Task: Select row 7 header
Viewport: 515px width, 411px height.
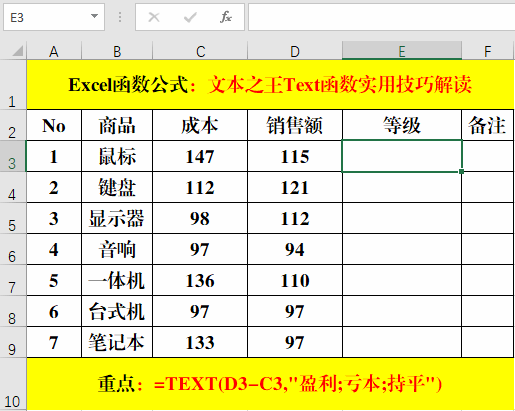Action: (x=13, y=280)
